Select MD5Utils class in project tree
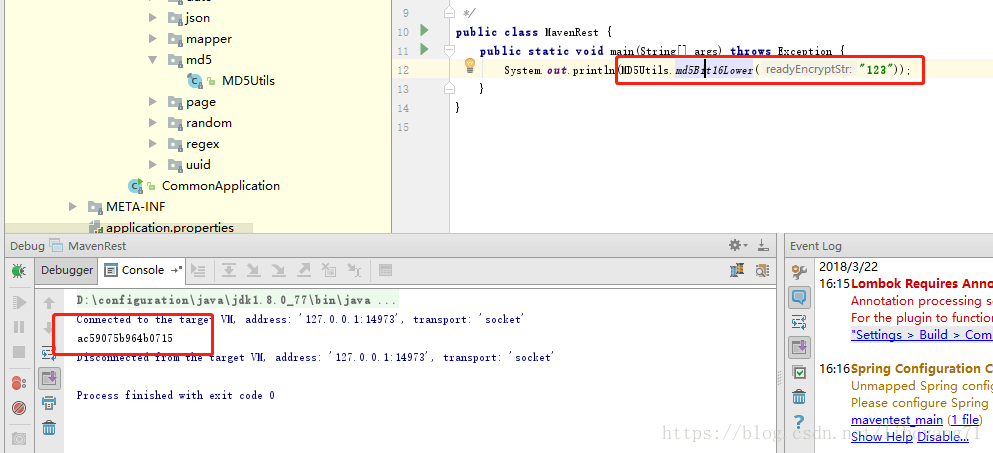 pyautogui.click(x=248, y=80)
